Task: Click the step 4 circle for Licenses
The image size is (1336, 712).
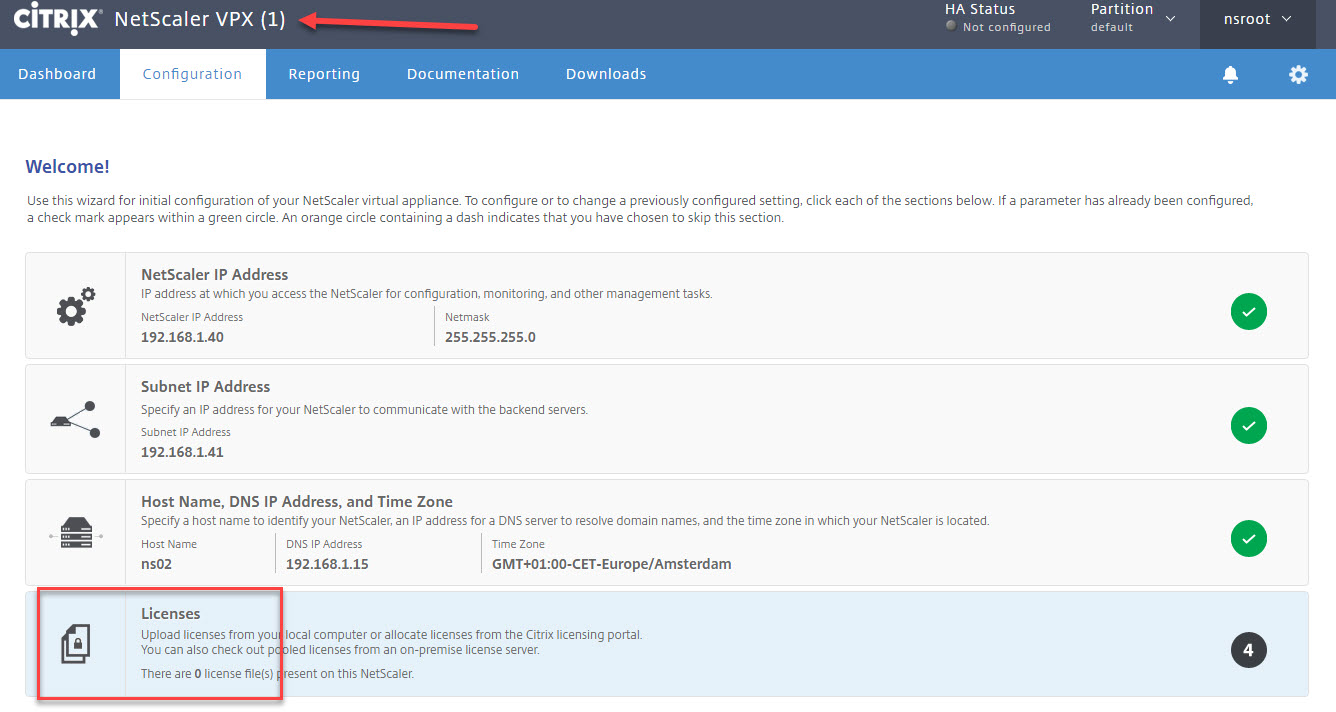Action: pyautogui.click(x=1249, y=651)
